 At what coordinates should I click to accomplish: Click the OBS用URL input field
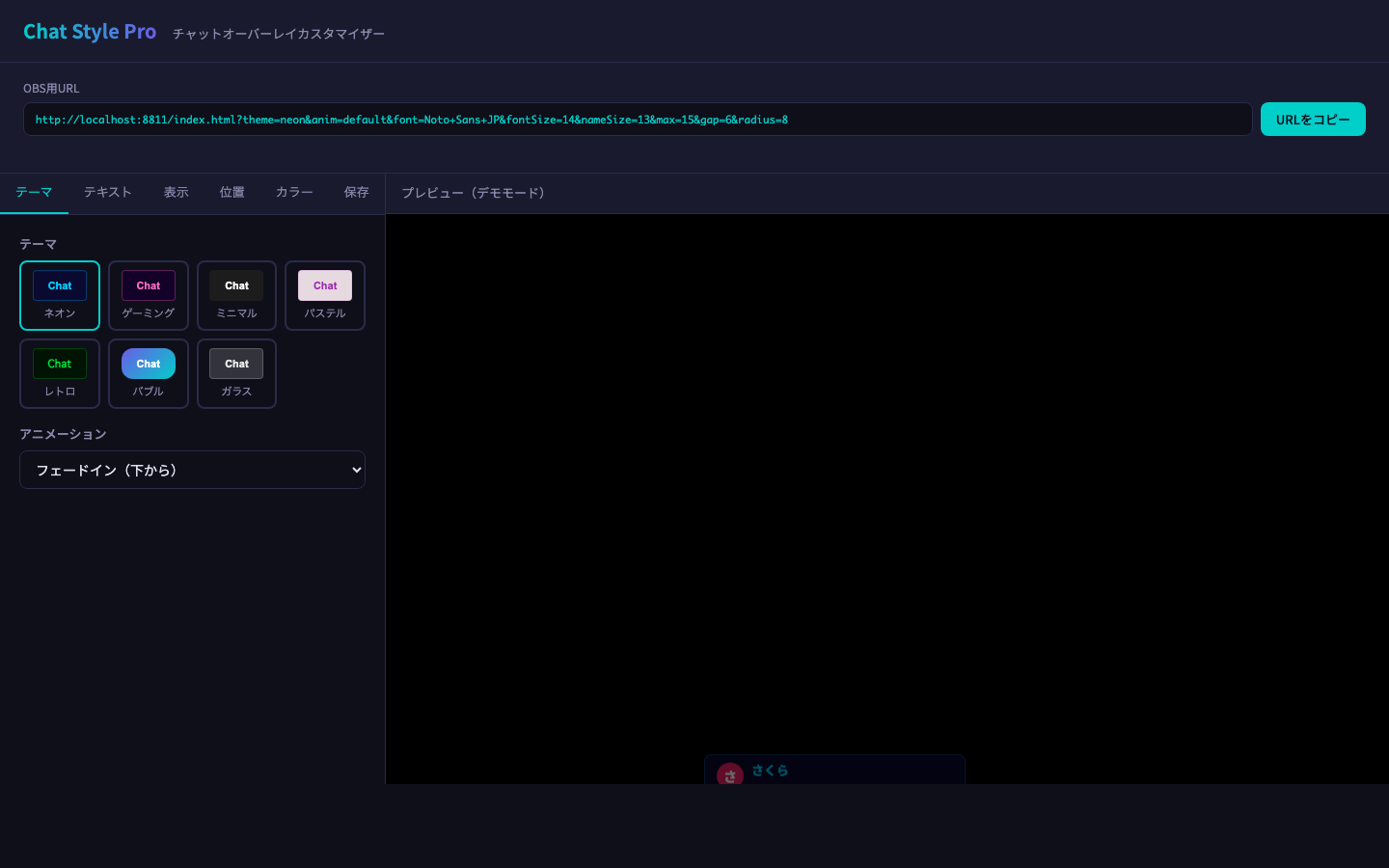click(637, 119)
